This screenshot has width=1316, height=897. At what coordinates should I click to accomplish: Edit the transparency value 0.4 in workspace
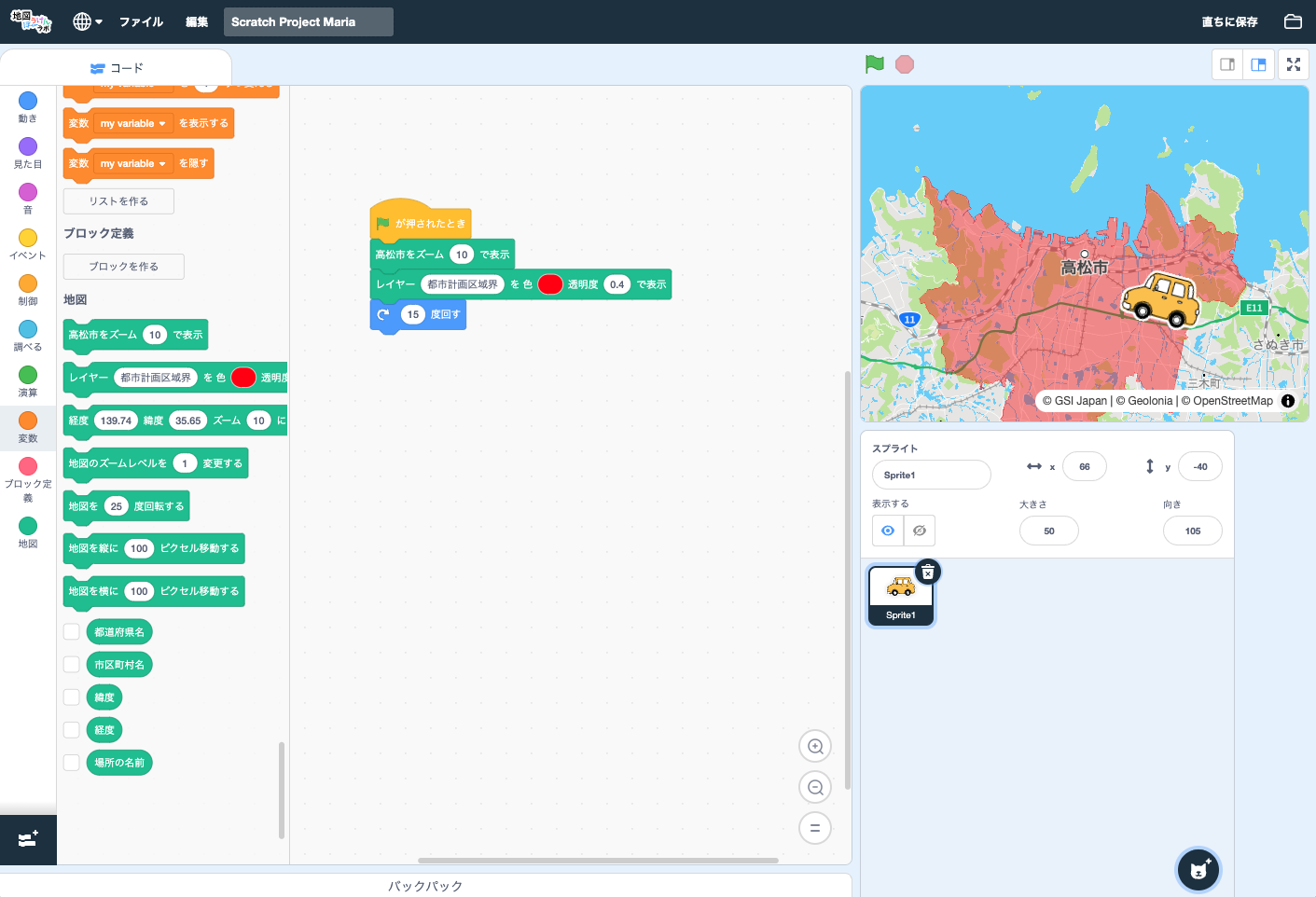click(x=616, y=284)
